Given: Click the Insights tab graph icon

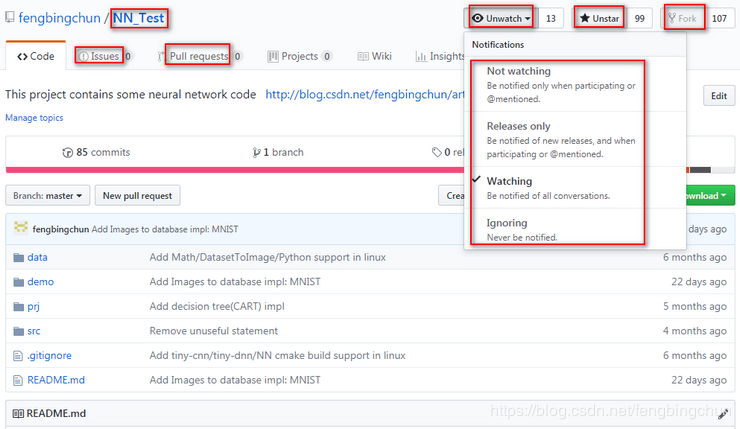Looking at the screenshot, I should click(x=421, y=57).
